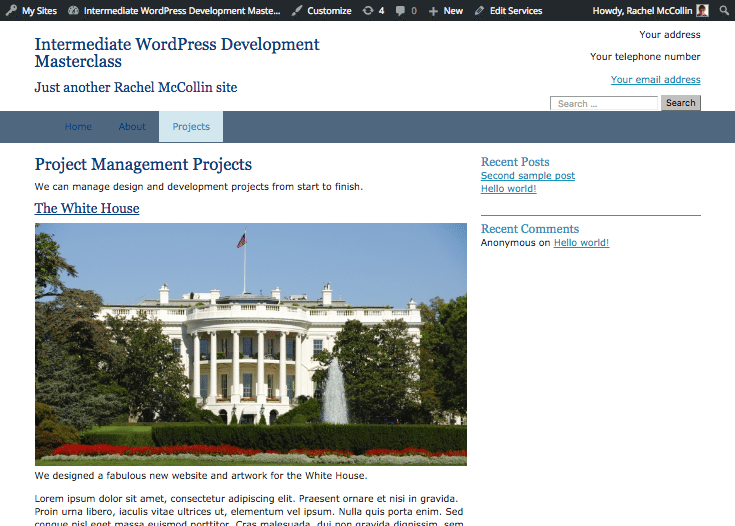Click the plus New icon

(x=433, y=10)
